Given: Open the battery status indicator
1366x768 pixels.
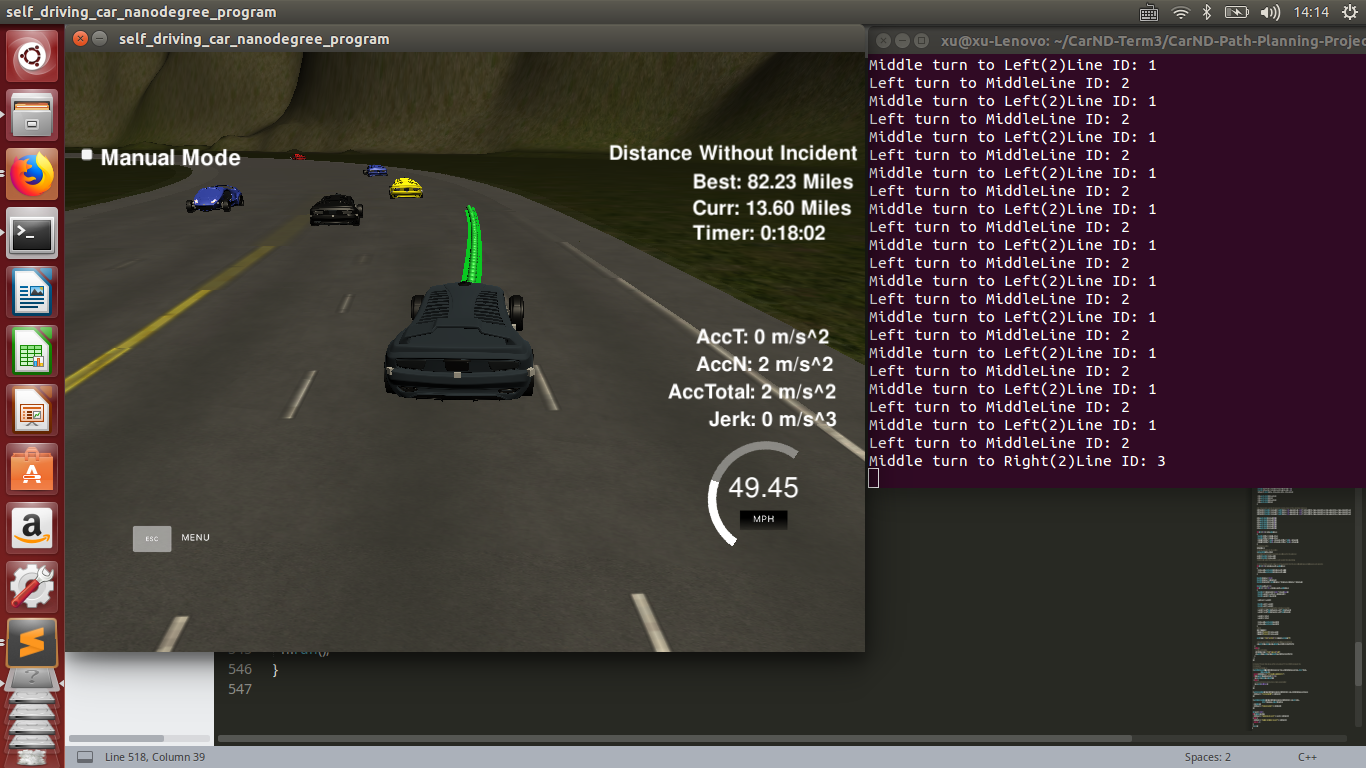Looking at the screenshot, I should click(x=1237, y=12).
